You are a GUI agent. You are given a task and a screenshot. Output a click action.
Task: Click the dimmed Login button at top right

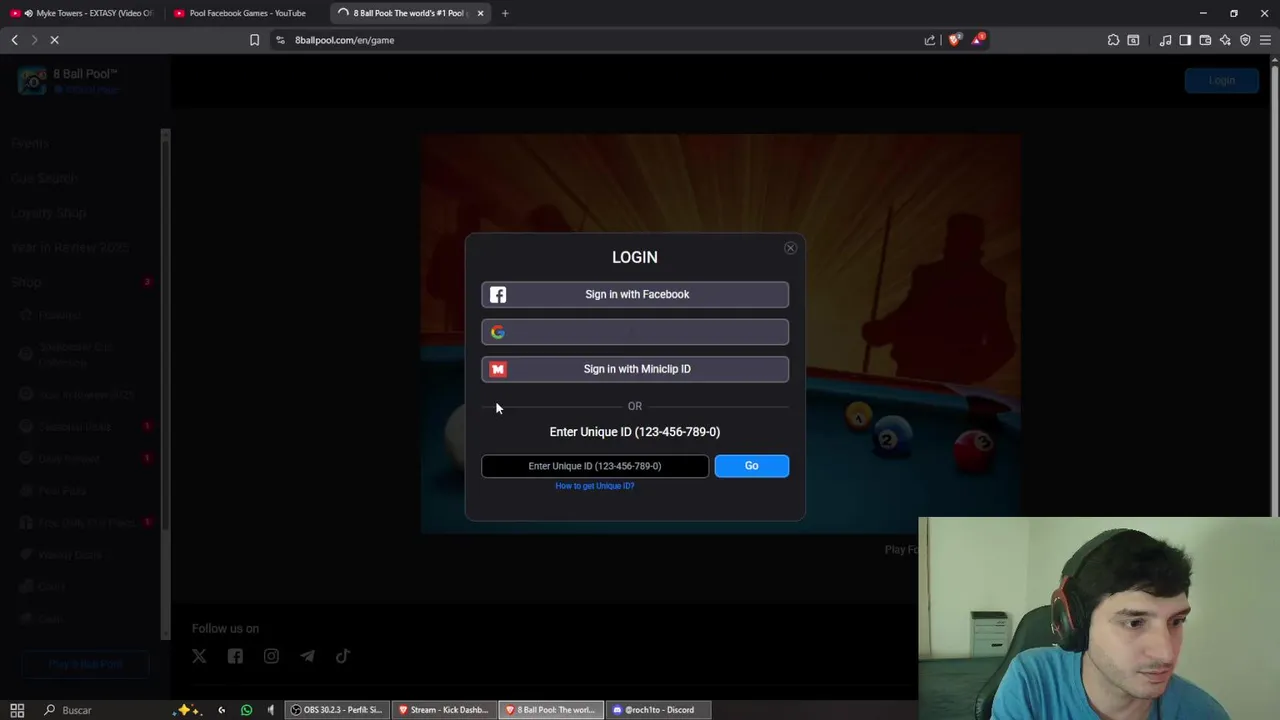[1221, 80]
